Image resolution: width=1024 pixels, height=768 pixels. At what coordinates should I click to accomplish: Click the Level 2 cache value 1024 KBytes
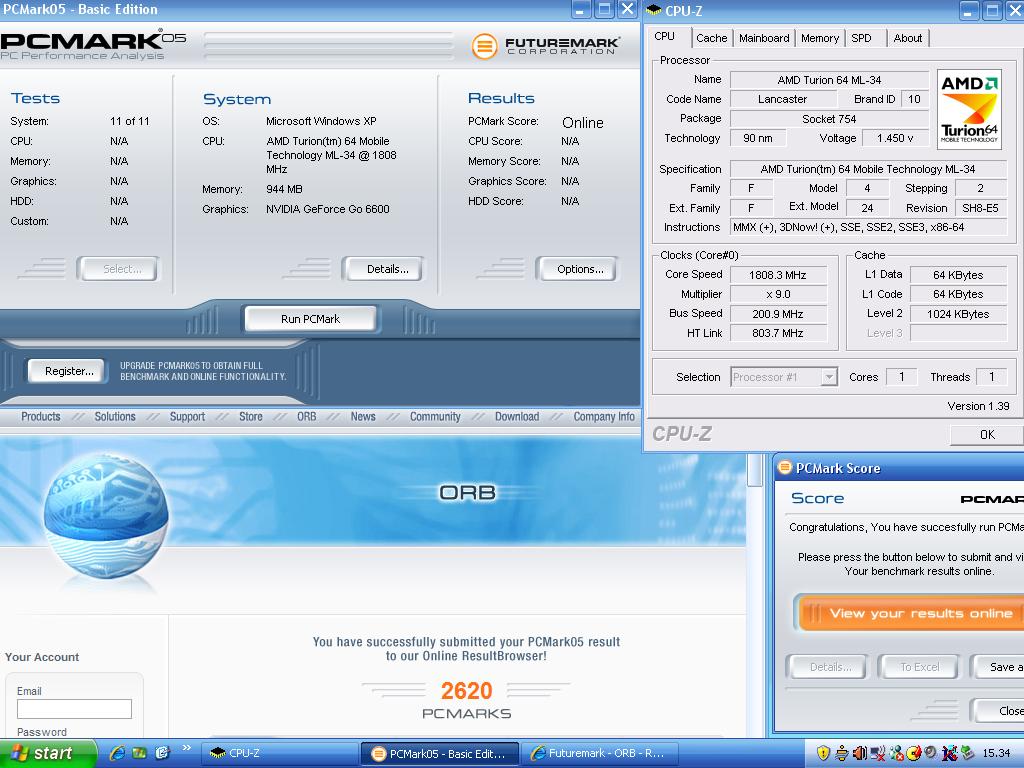pos(958,313)
